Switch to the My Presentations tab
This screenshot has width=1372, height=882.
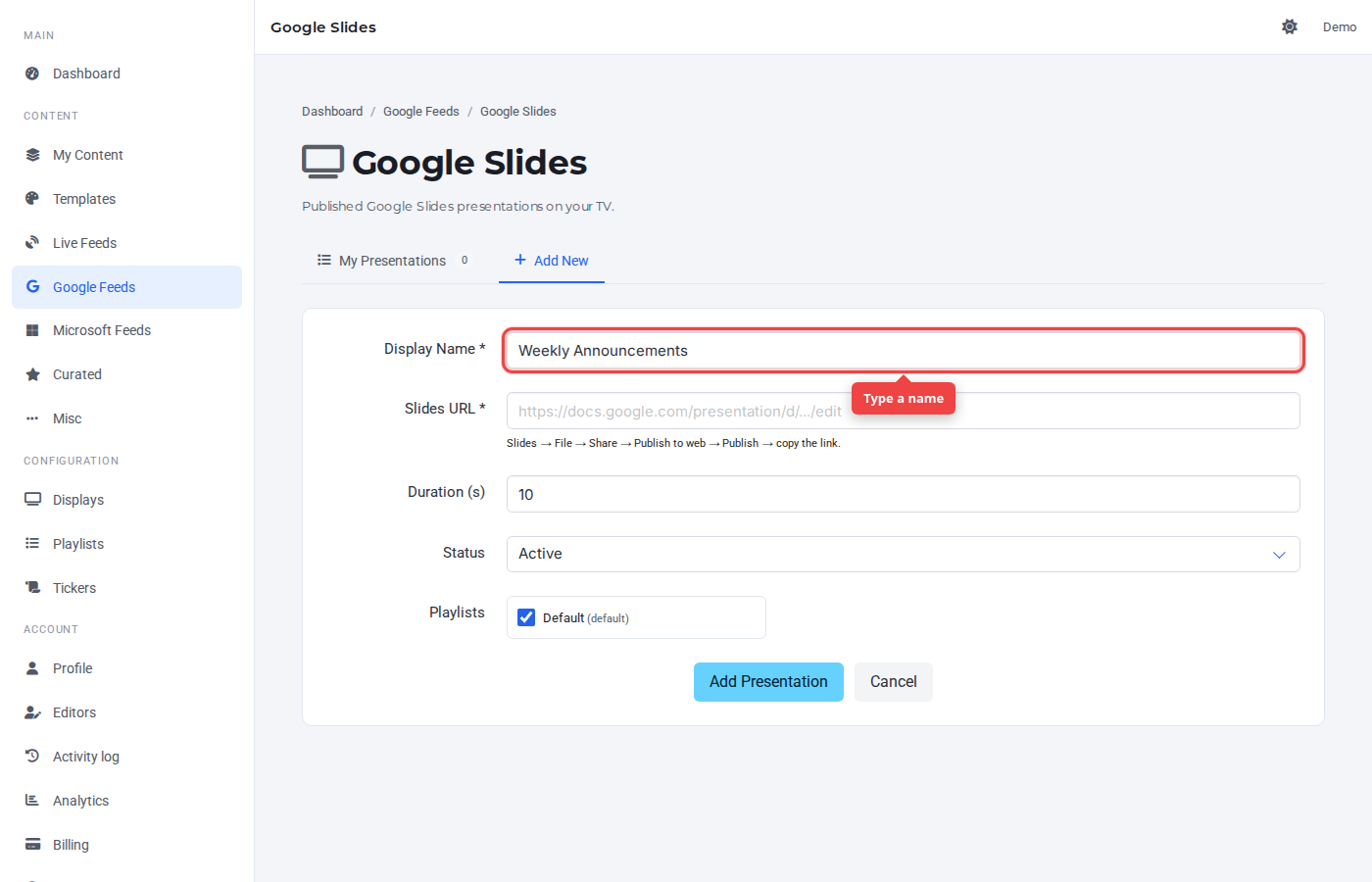(393, 261)
